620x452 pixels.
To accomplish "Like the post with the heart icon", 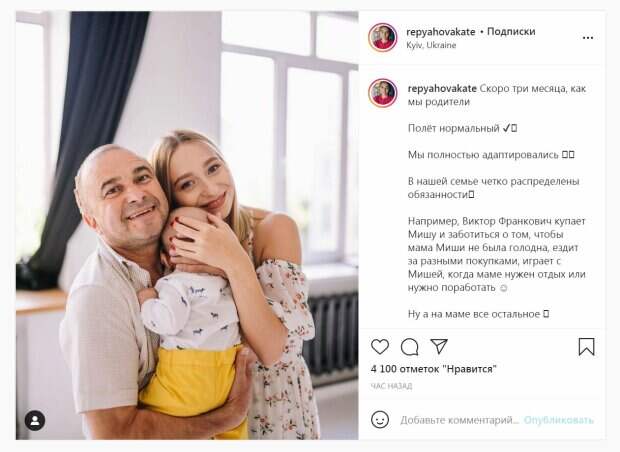I will [x=380, y=346].
